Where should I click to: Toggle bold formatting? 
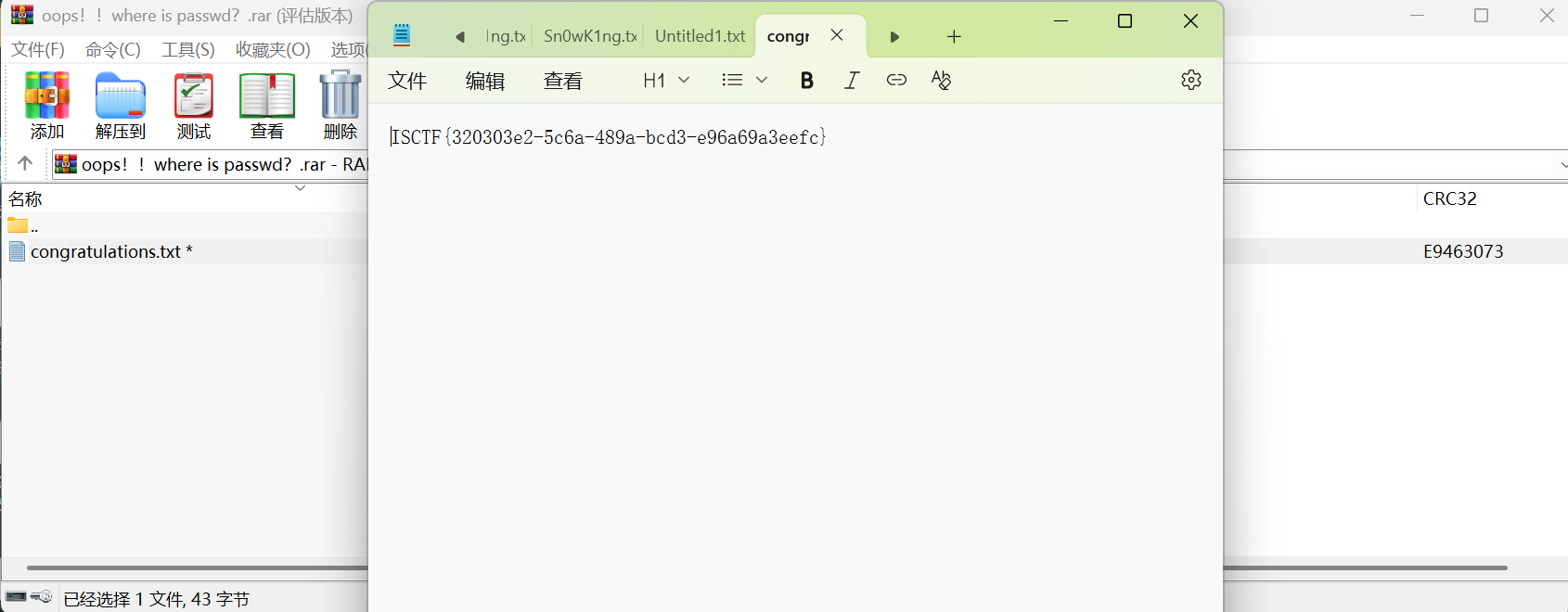tap(806, 80)
